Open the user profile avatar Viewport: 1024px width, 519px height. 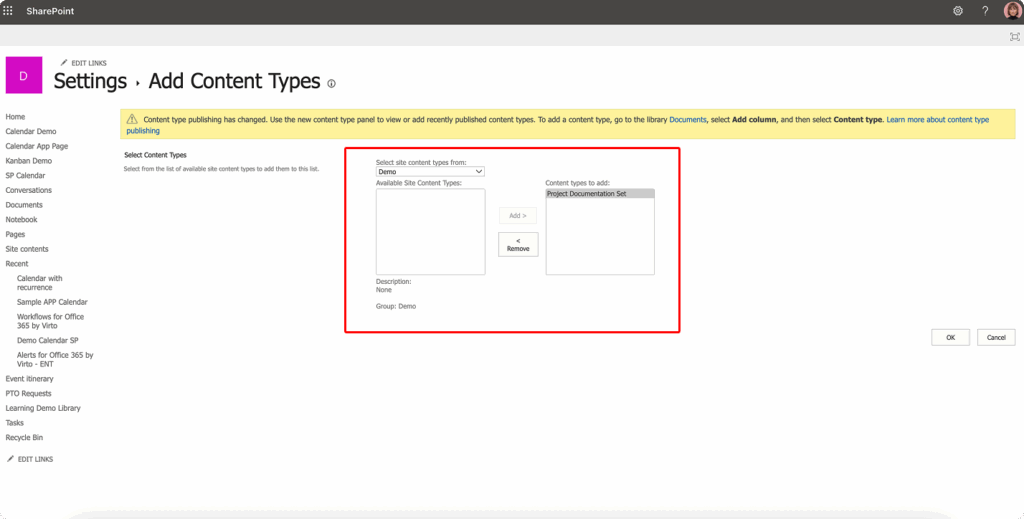pyautogui.click(x=1011, y=11)
